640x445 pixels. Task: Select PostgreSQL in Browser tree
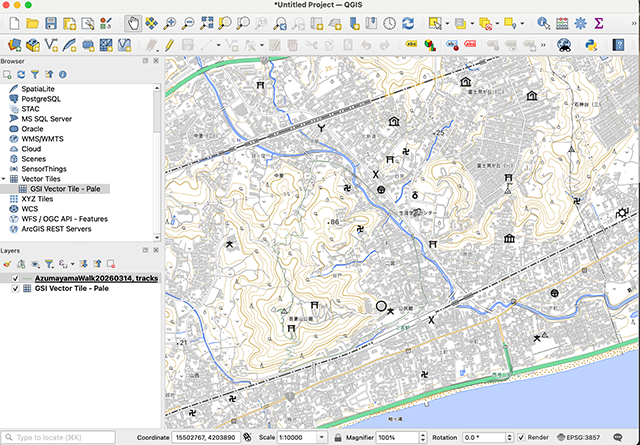(41, 99)
